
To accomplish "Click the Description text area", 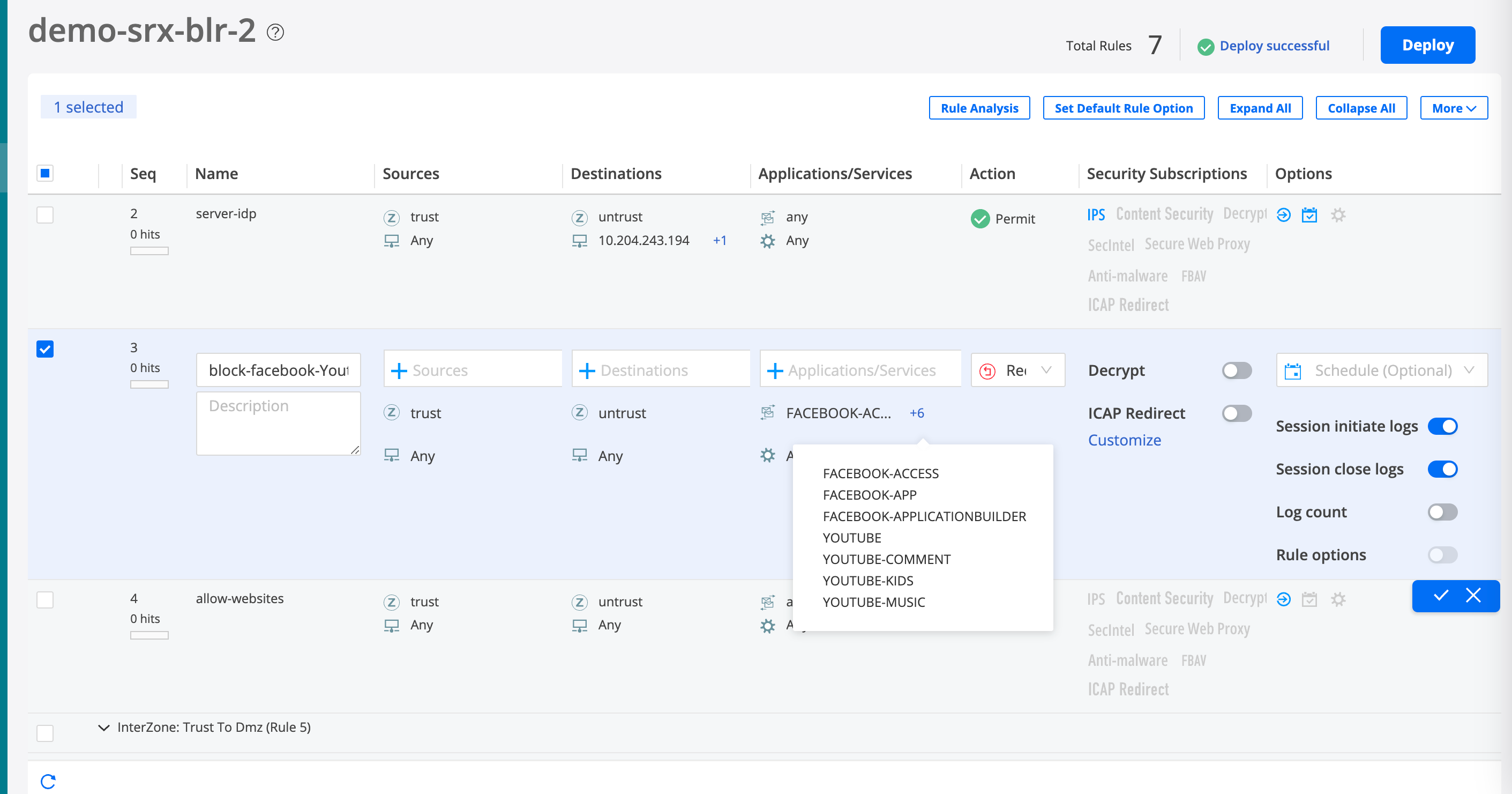I will pos(278,424).
